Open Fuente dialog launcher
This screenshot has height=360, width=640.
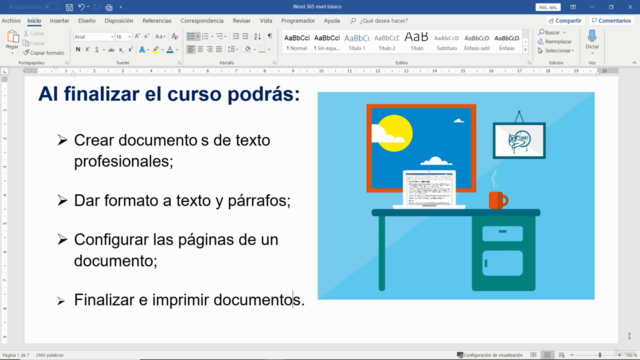pyautogui.click(x=179, y=63)
